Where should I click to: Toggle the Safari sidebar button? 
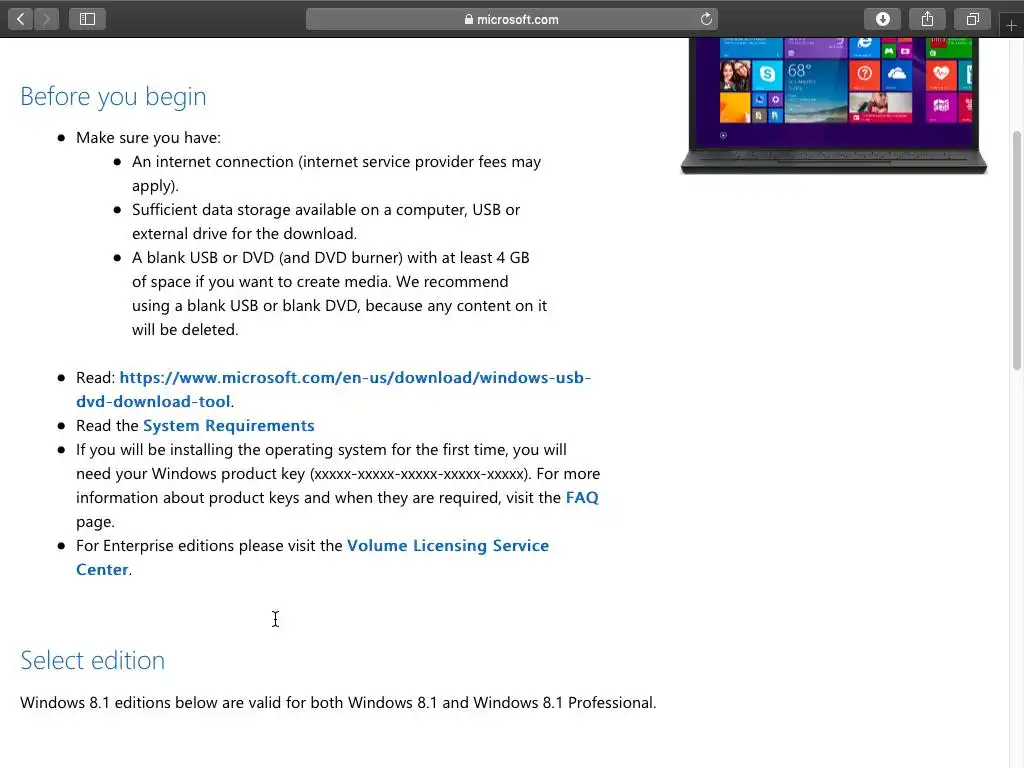tap(88, 19)
